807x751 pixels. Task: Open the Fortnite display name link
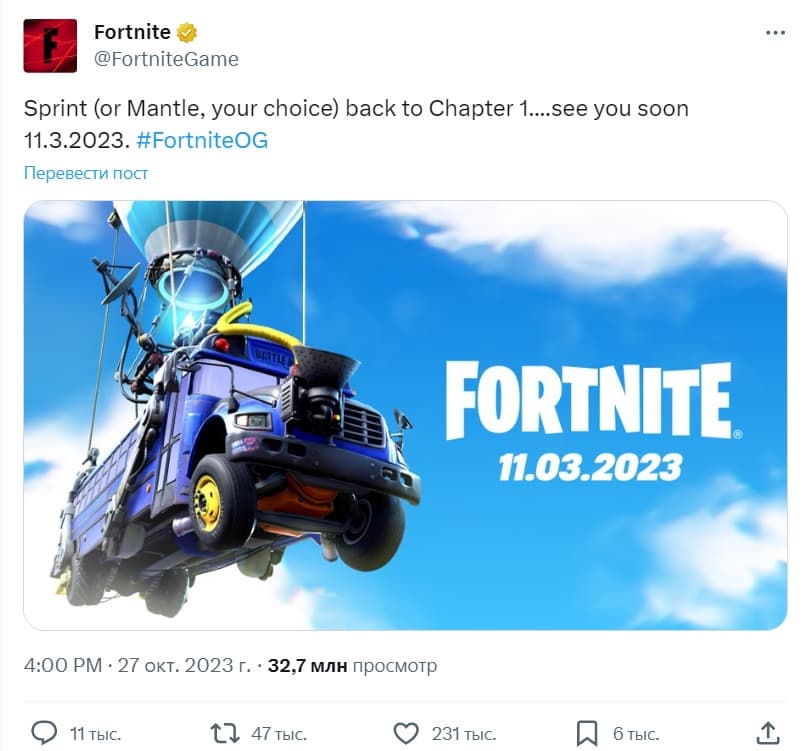pyautogui.click(x=132, y=32)
